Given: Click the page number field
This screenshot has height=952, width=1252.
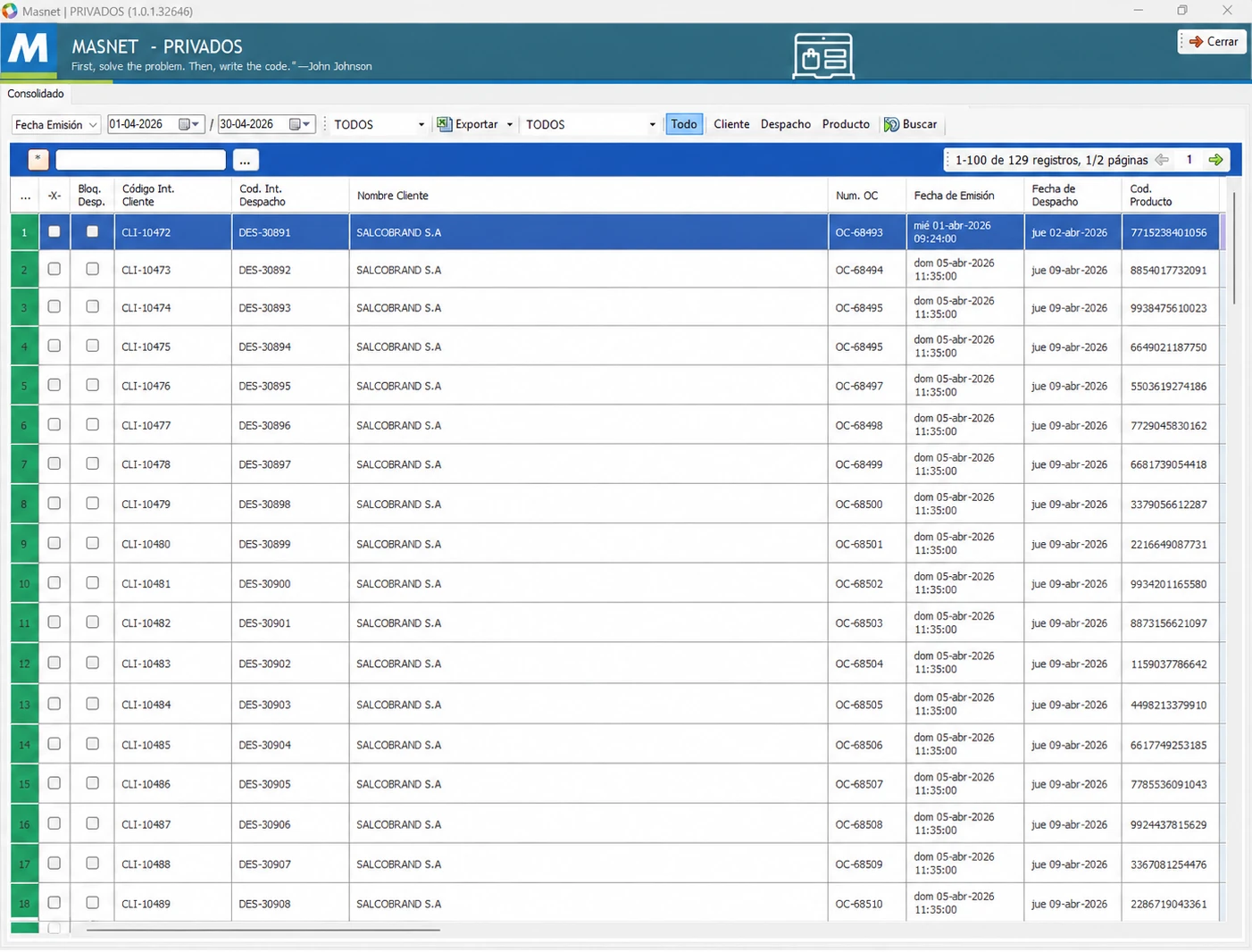Looking at the screenshot, I should pos(1189,160).
